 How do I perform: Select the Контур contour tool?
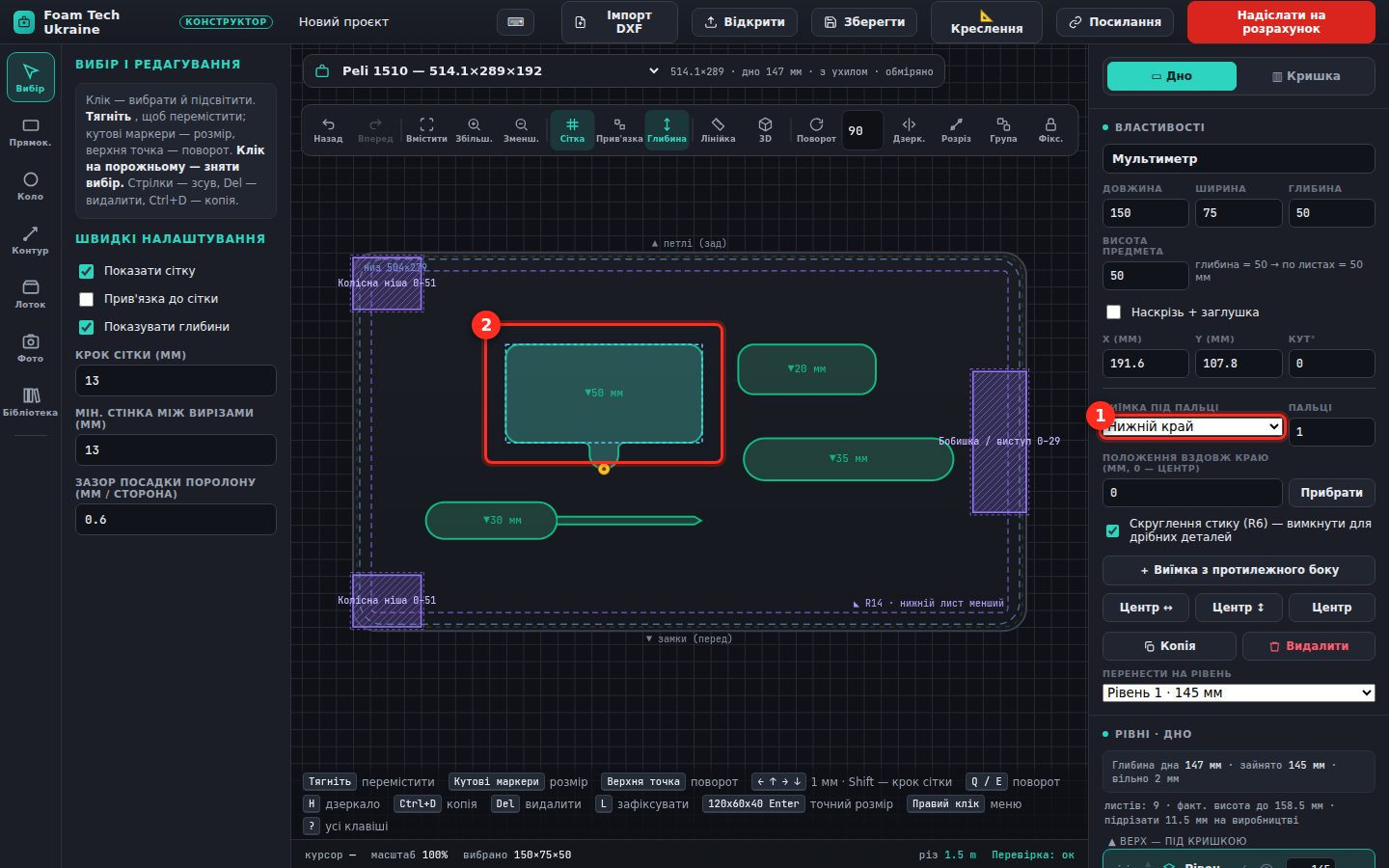click(30, 239)
